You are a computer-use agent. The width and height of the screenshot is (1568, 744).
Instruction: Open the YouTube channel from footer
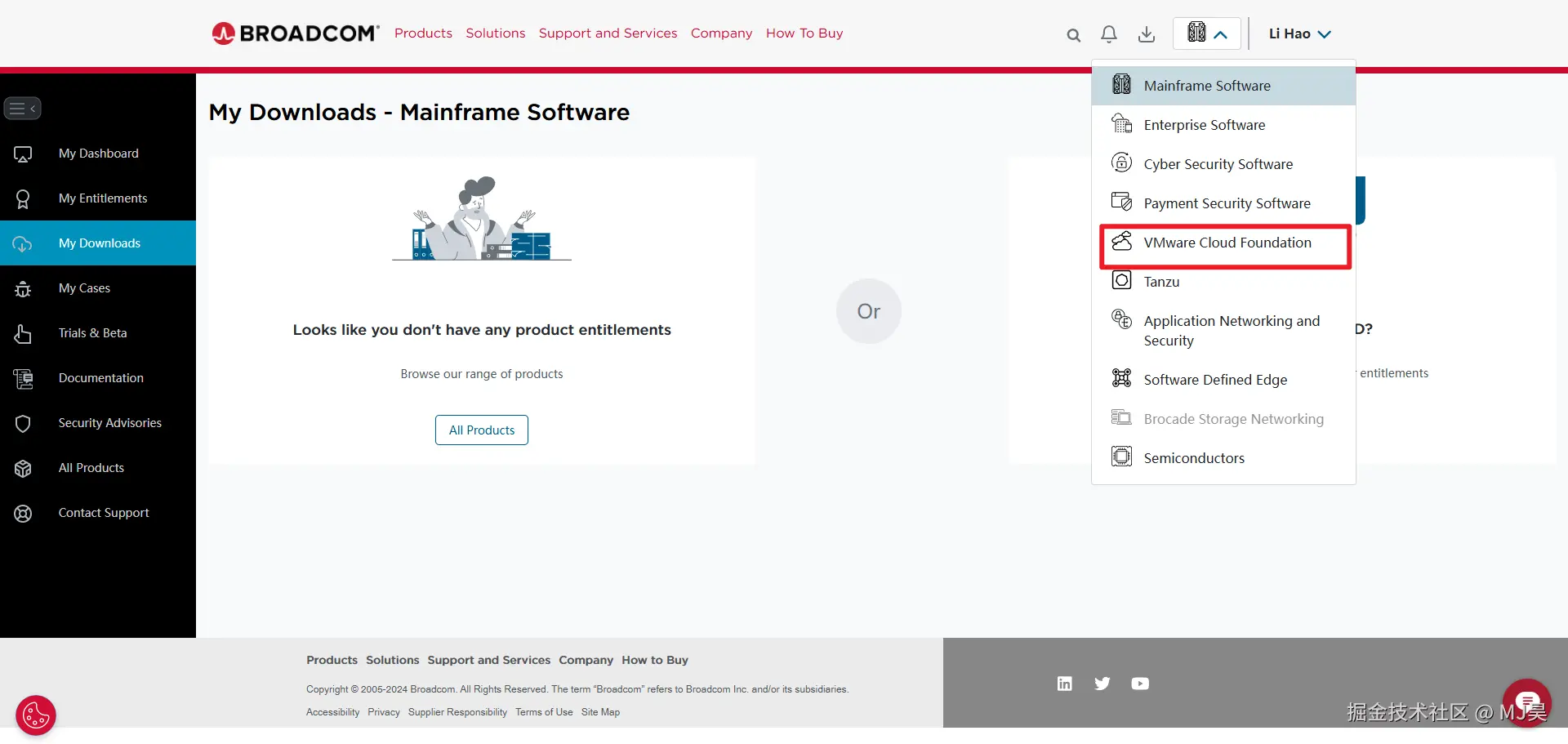pos(1140,684)
